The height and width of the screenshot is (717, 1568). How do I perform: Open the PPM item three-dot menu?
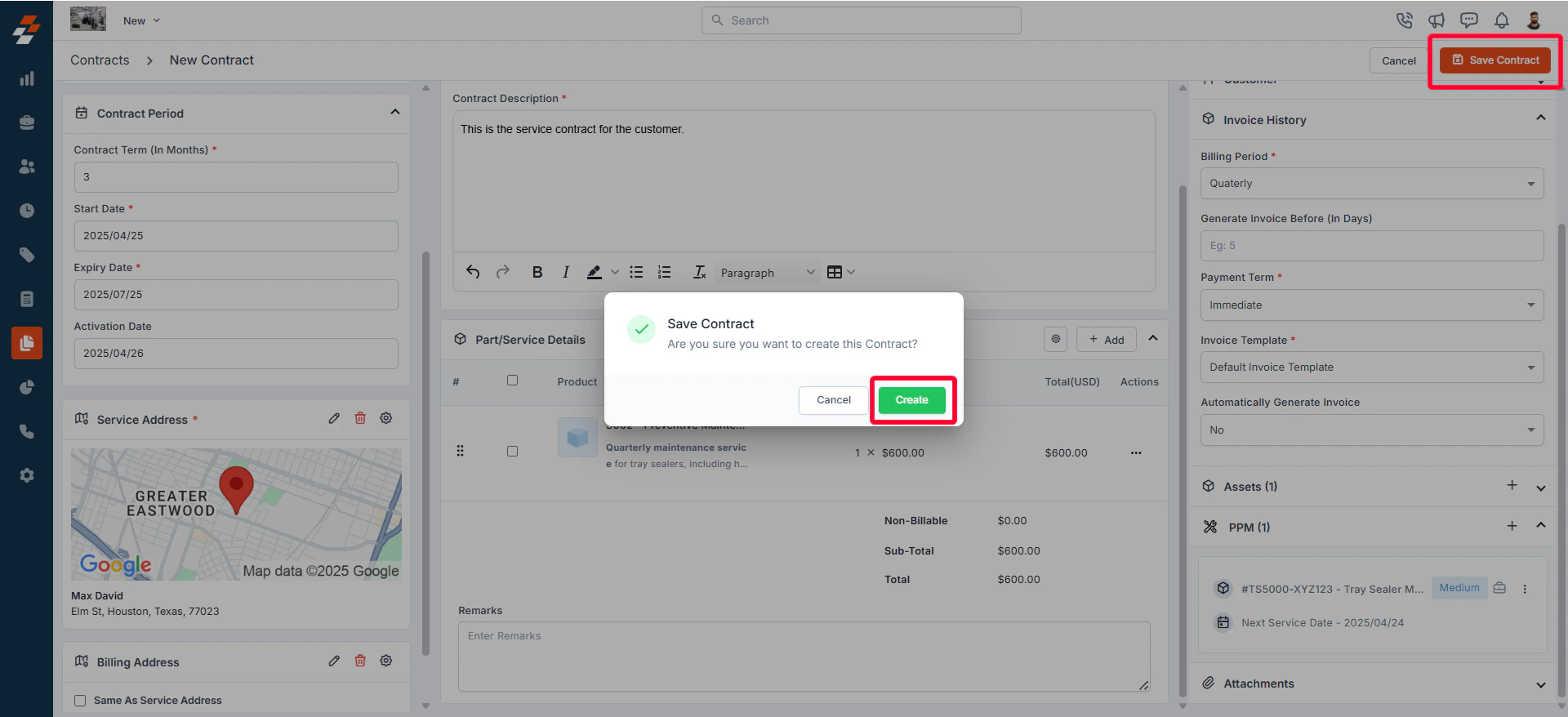1525,589
